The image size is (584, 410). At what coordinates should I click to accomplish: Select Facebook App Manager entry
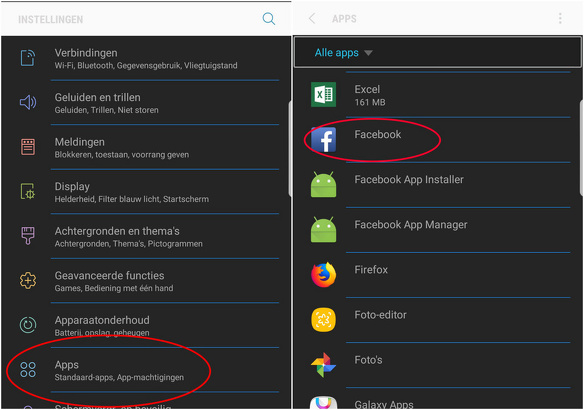pyautogui.click(x=438, y=230)
